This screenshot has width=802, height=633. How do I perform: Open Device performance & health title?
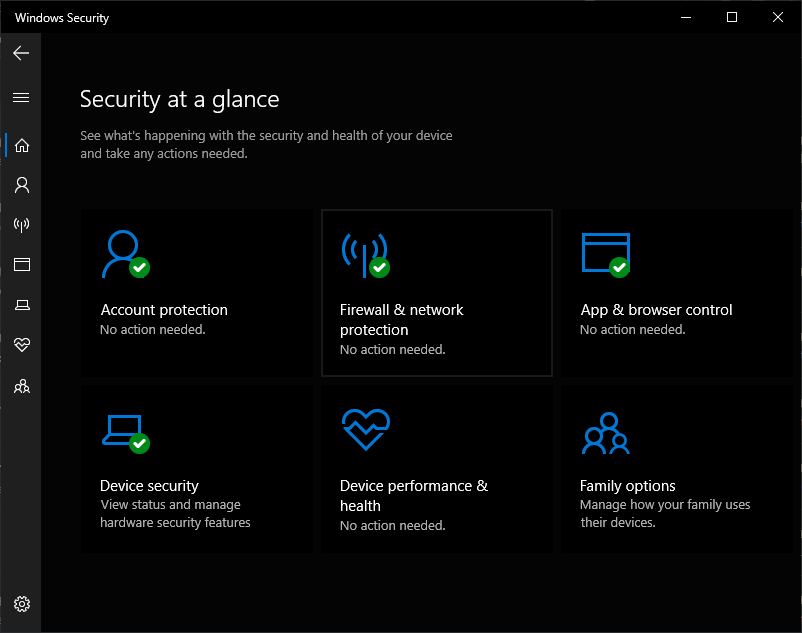[414, 495]
